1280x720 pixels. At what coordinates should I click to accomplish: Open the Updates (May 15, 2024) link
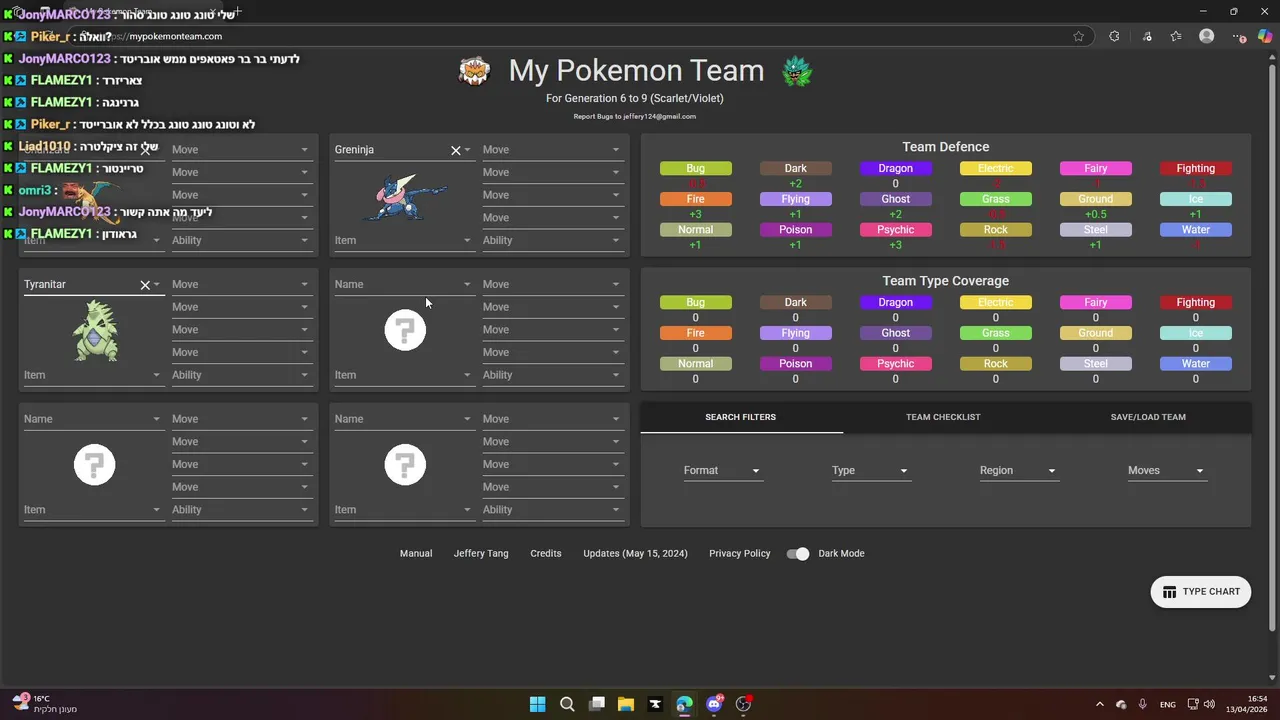pyautogui.click(x=635, y=553)
